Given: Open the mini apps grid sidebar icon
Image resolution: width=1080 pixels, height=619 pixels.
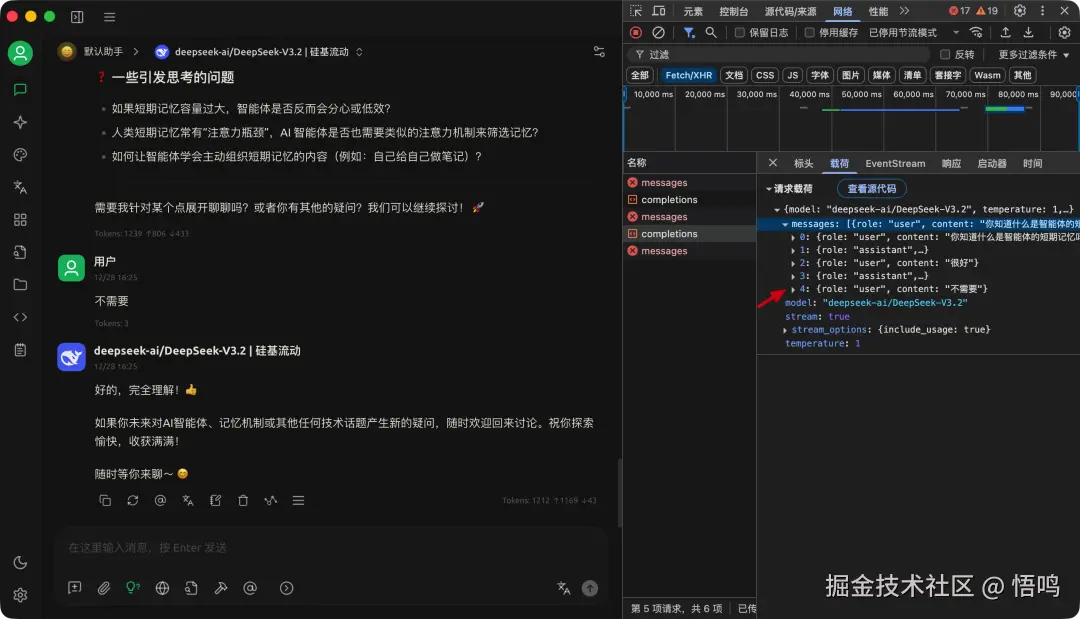Looking at the screenshot, I should [20, 220].
